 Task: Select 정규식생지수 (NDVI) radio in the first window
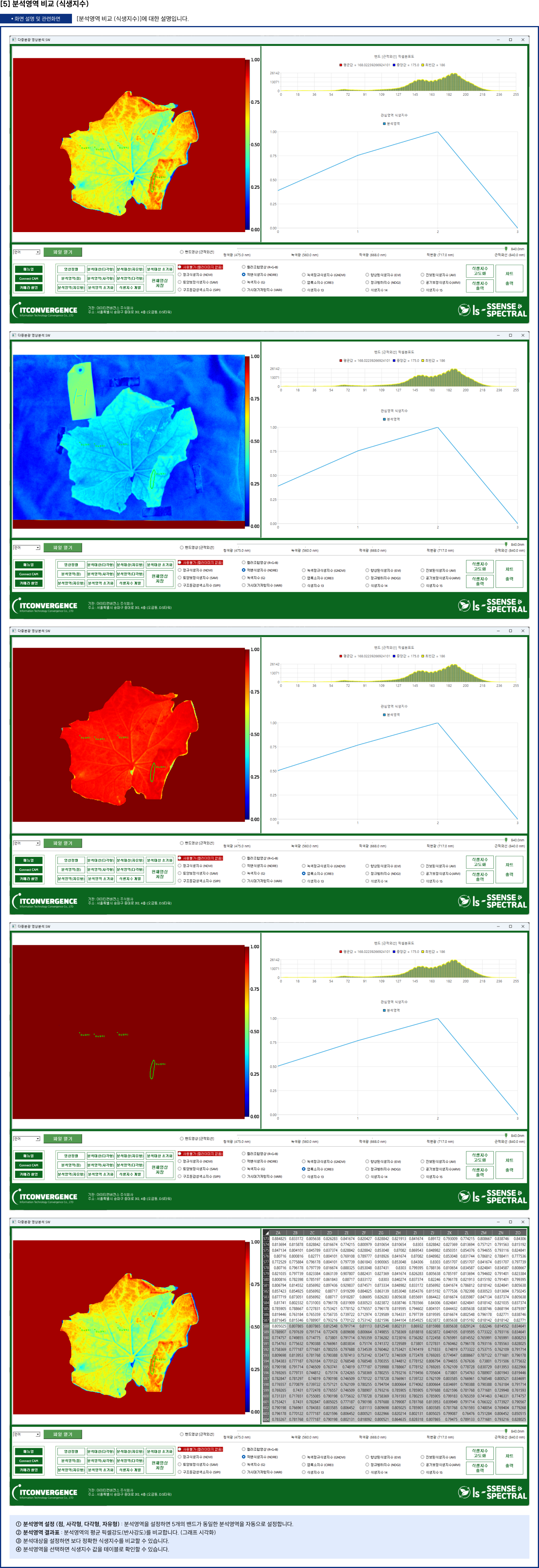tap(180, 275)
